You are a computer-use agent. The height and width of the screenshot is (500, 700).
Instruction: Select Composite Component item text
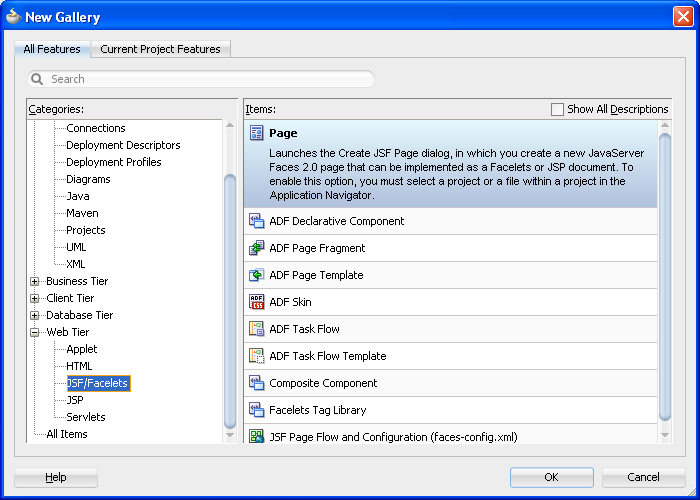(323, 383)
